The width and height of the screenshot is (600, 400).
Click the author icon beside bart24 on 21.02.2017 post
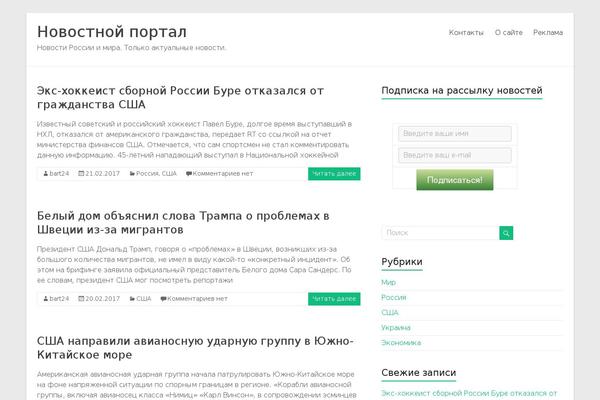[46, 173]
